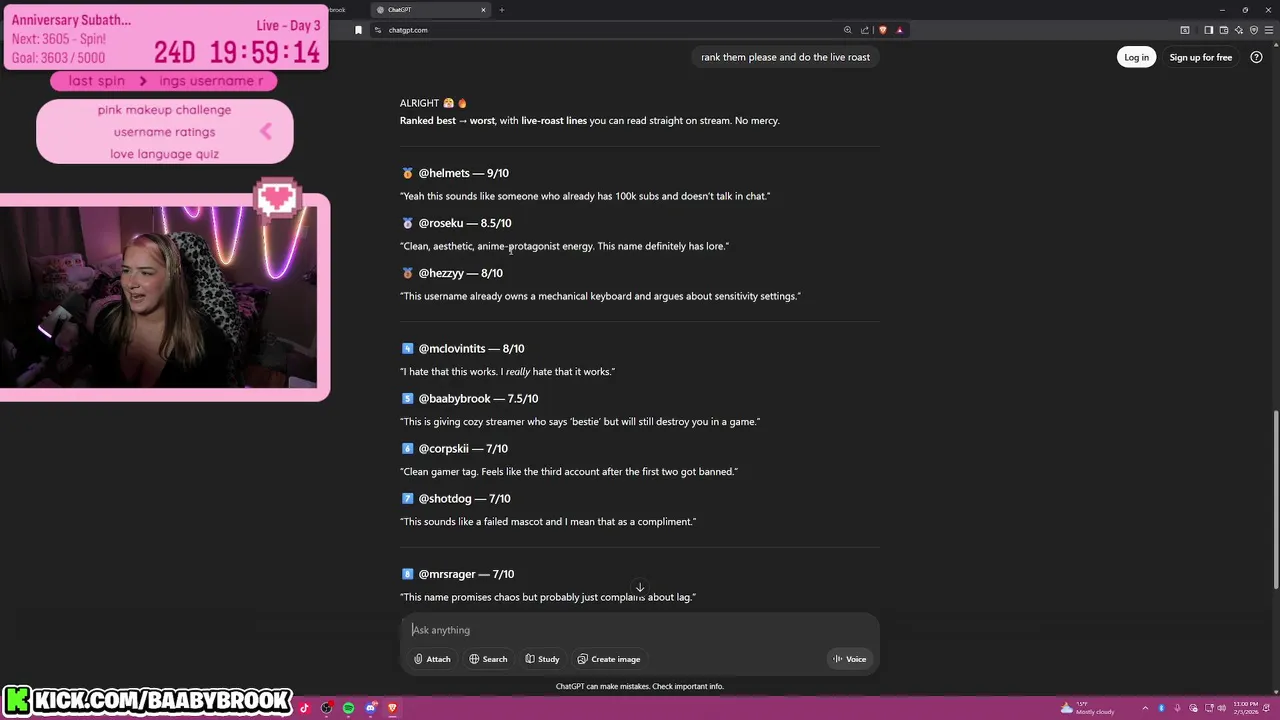1280x720 pixels.
Task: Click 'username ratings' in overlay list
Action: point(164,132)
